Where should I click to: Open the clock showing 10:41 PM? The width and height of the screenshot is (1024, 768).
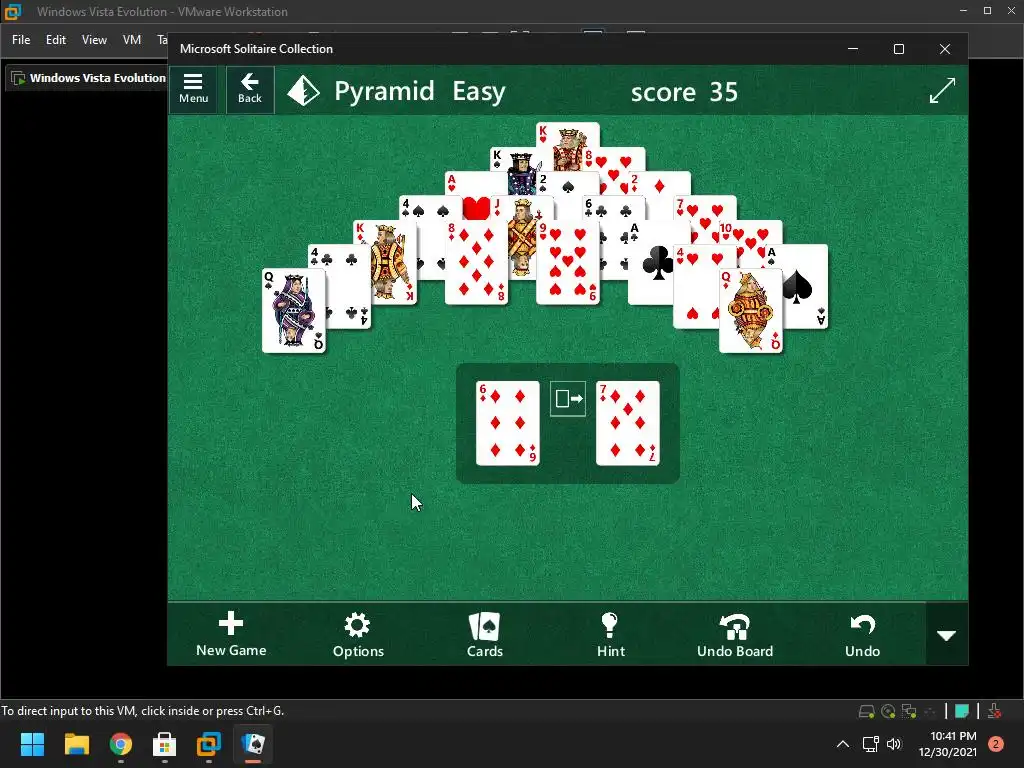click(x=948, y=744)
